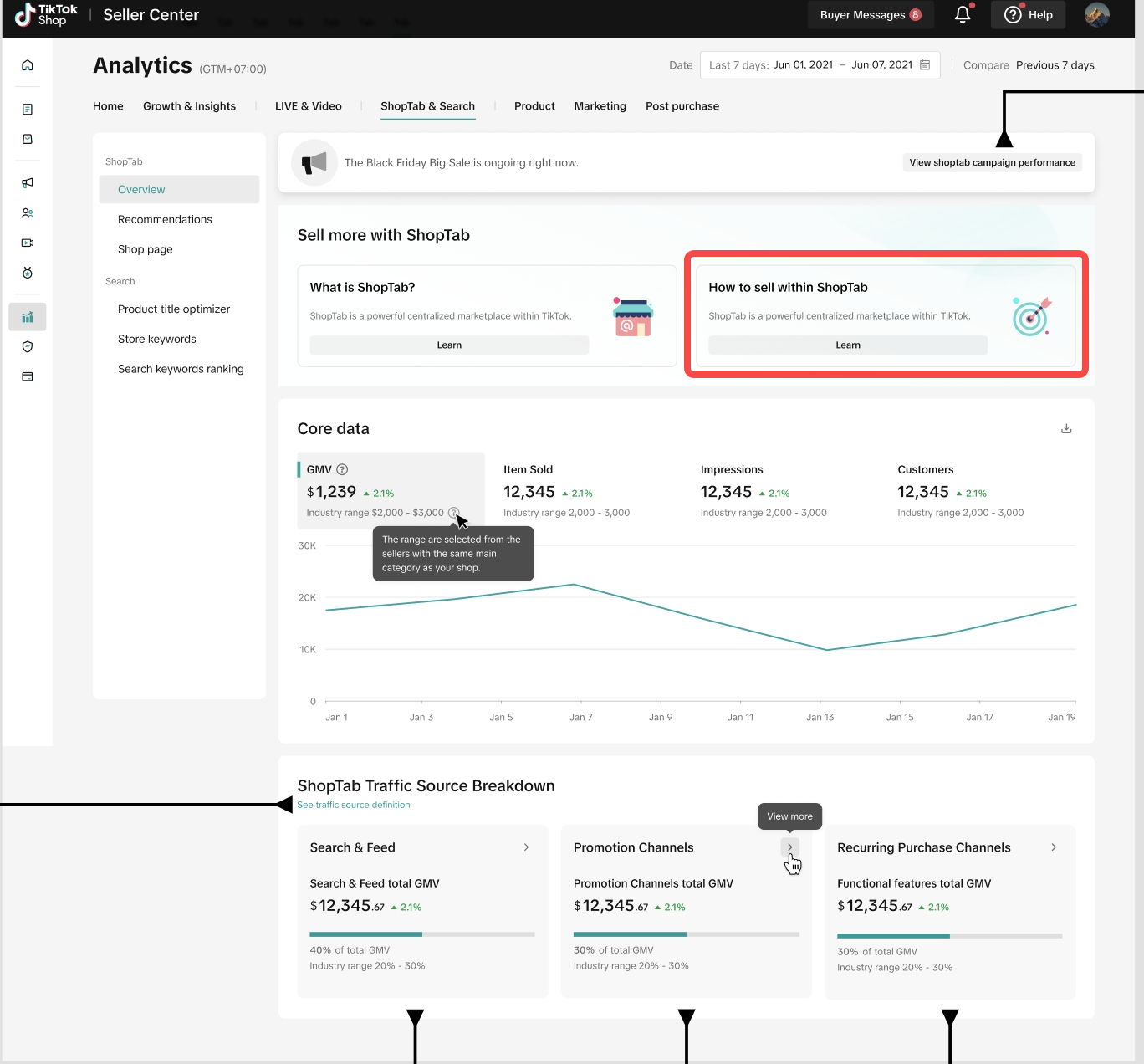1144x1064 pixels.
Task: Click the TikTok Shop logo
Action: tap(46, 15)
